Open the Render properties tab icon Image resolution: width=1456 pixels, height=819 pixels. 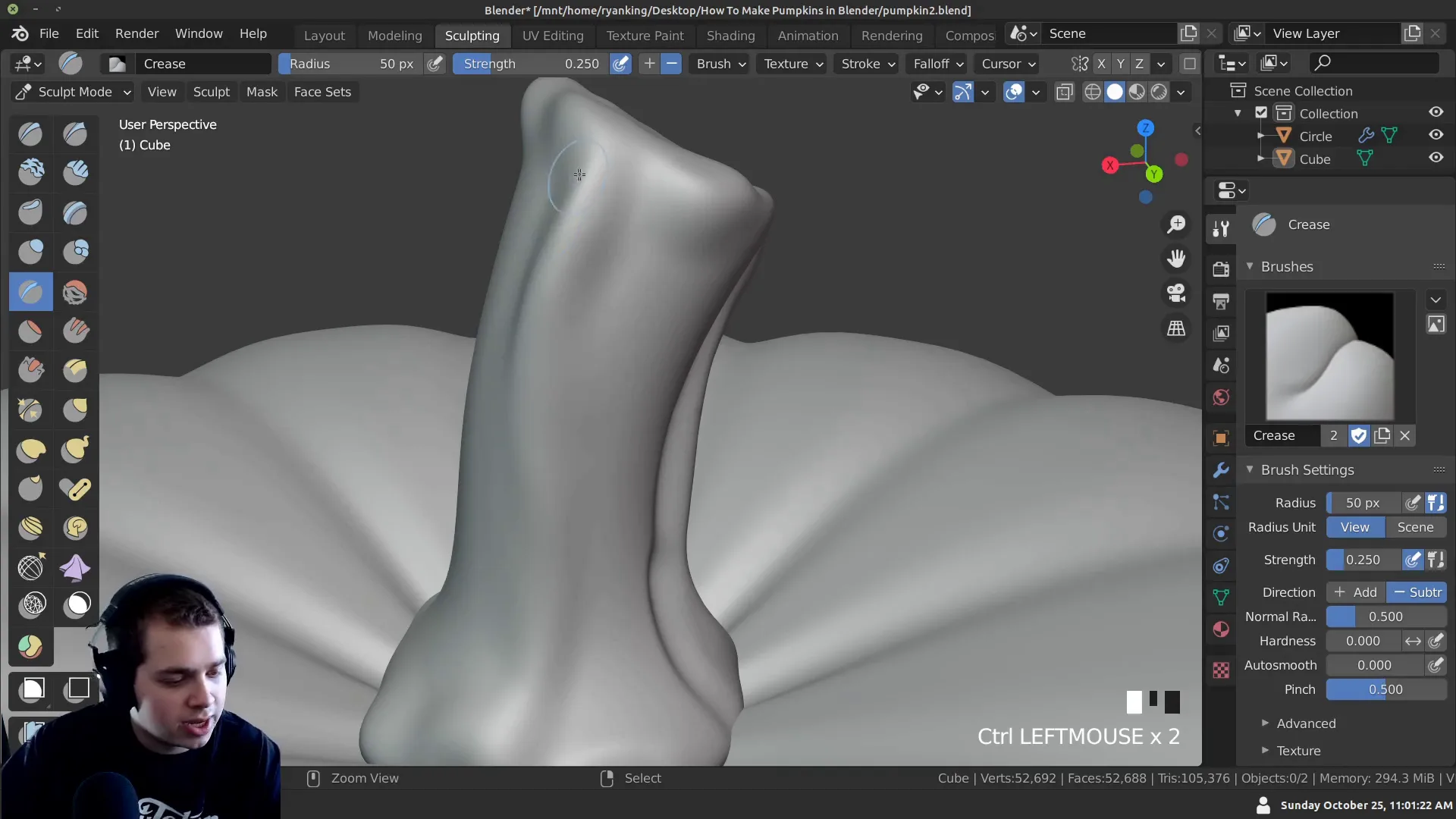pos(1221,269)
